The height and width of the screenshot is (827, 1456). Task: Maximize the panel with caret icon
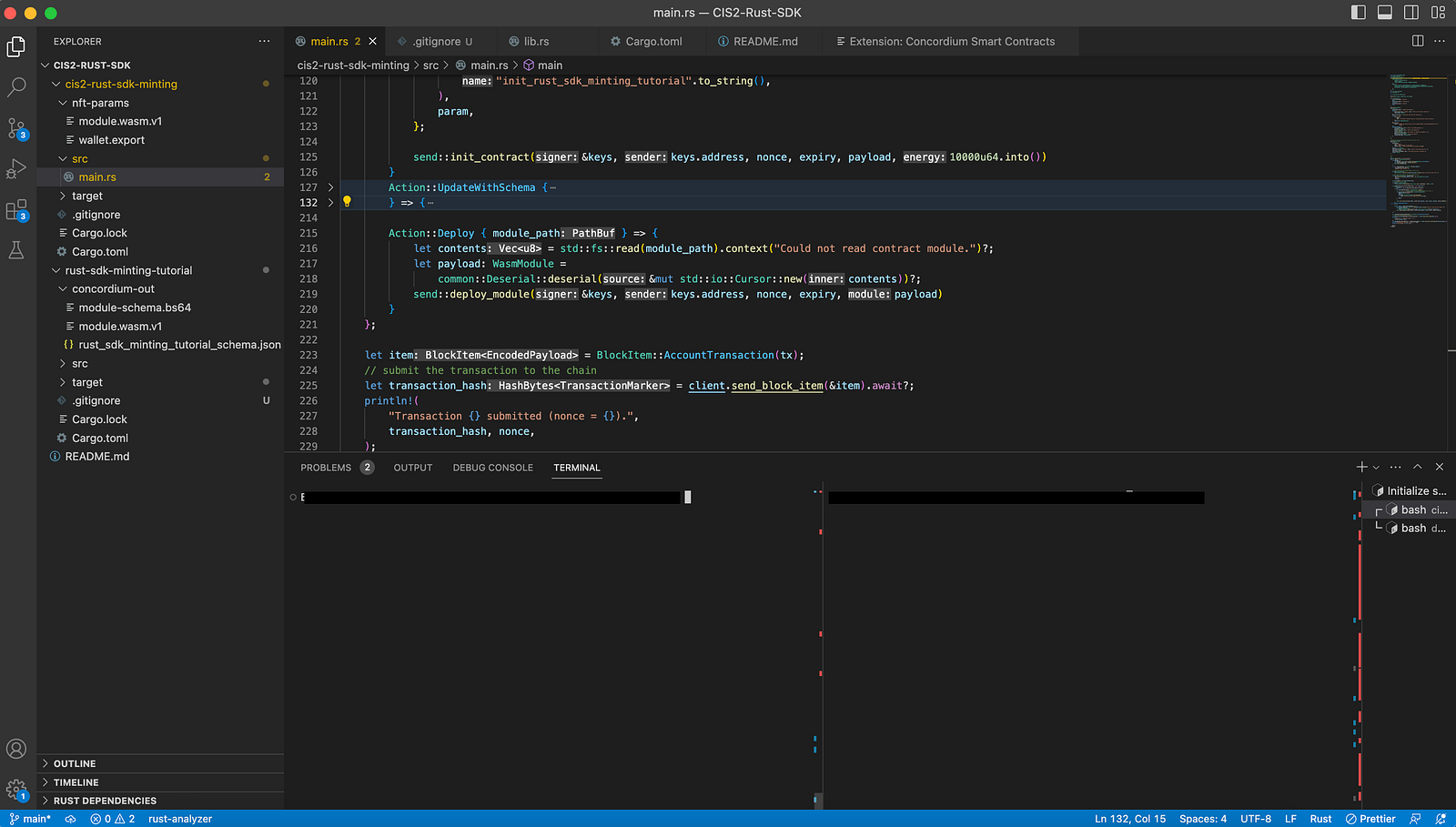[x=1418, y=467]
